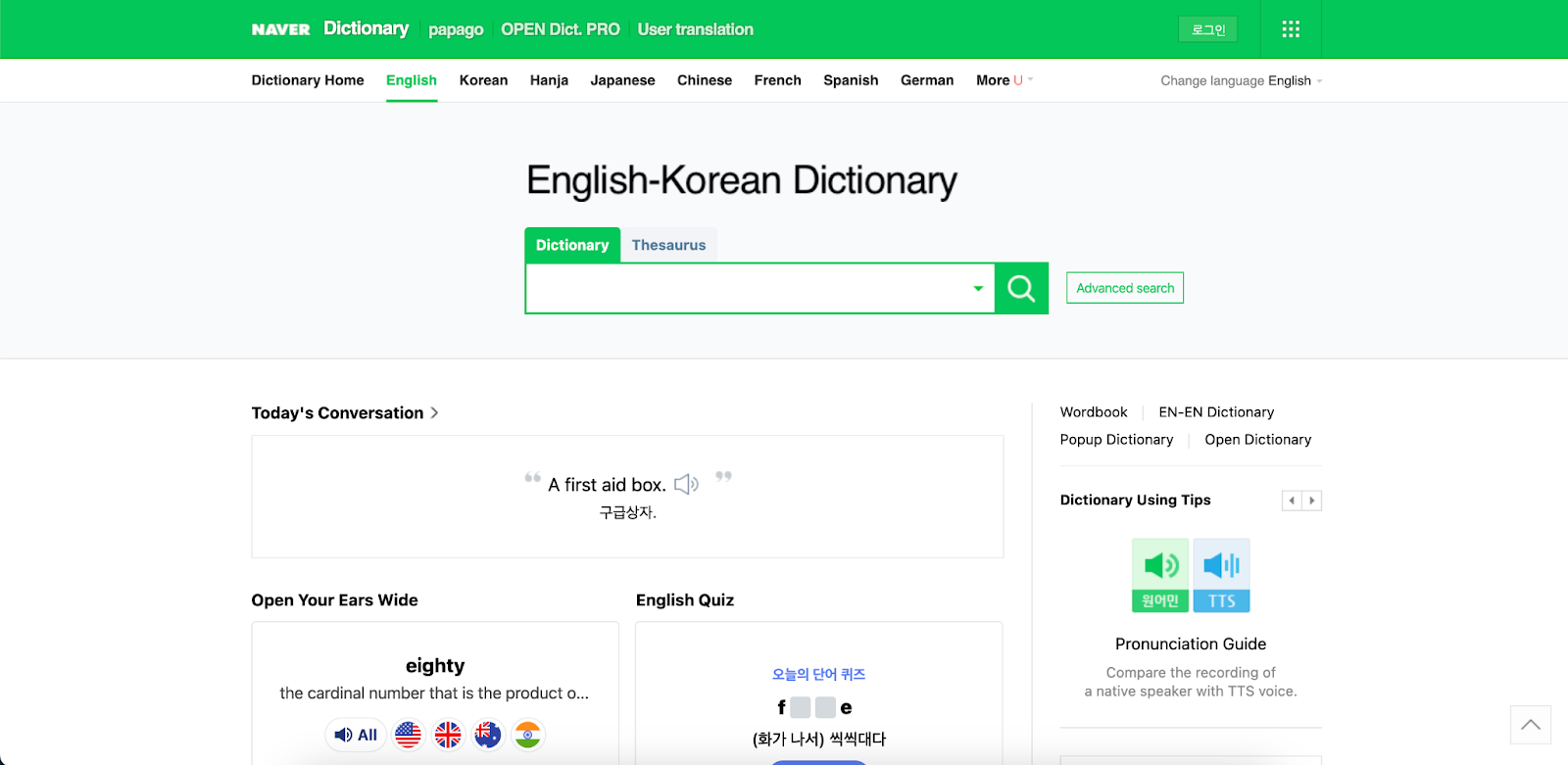
Task: Open the papago link
Action: click(456, 29)
